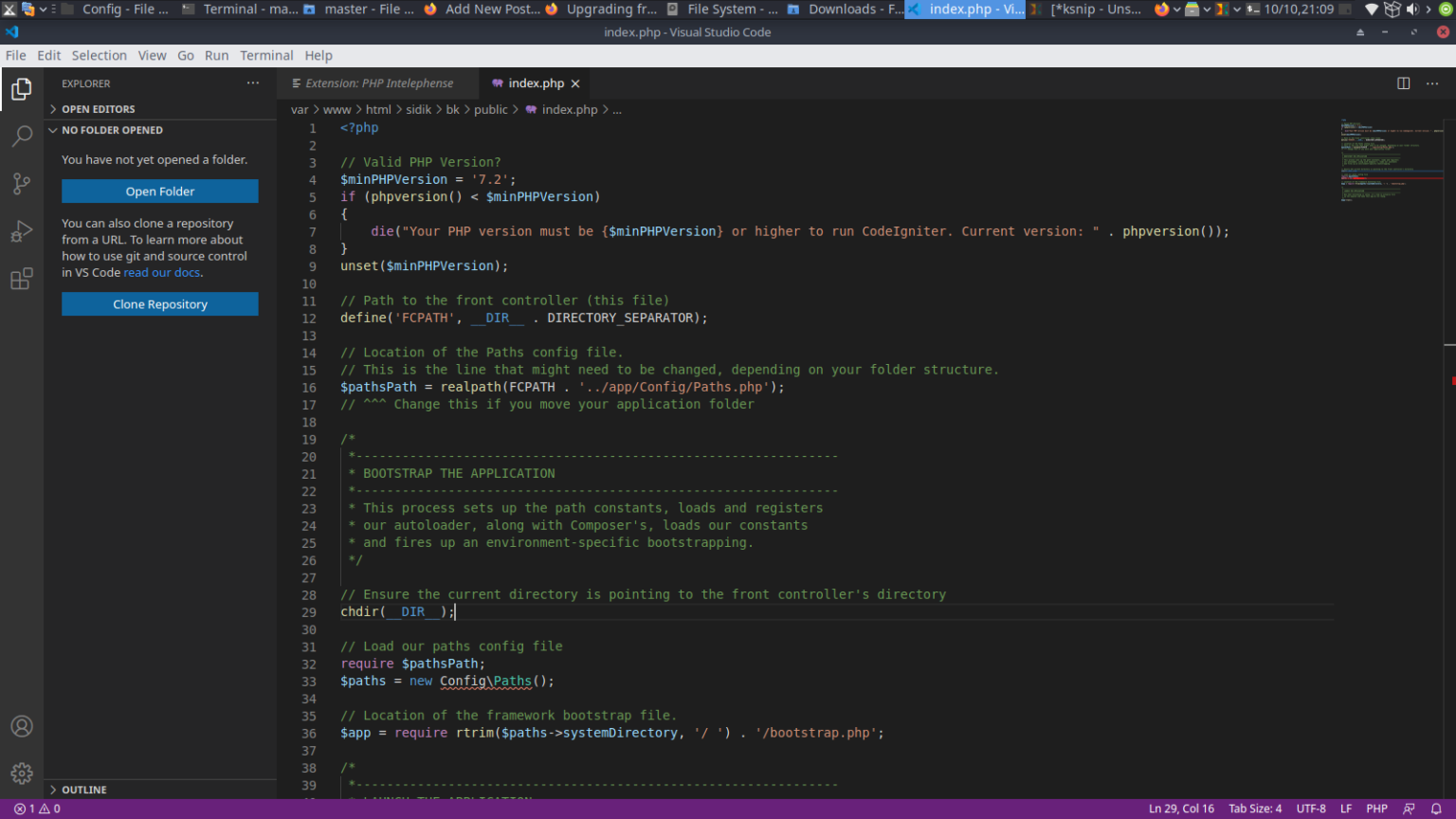The width and height of the screenshot is (1456, 819).
Task: Open the Source Control view
Action: point(21,184)
